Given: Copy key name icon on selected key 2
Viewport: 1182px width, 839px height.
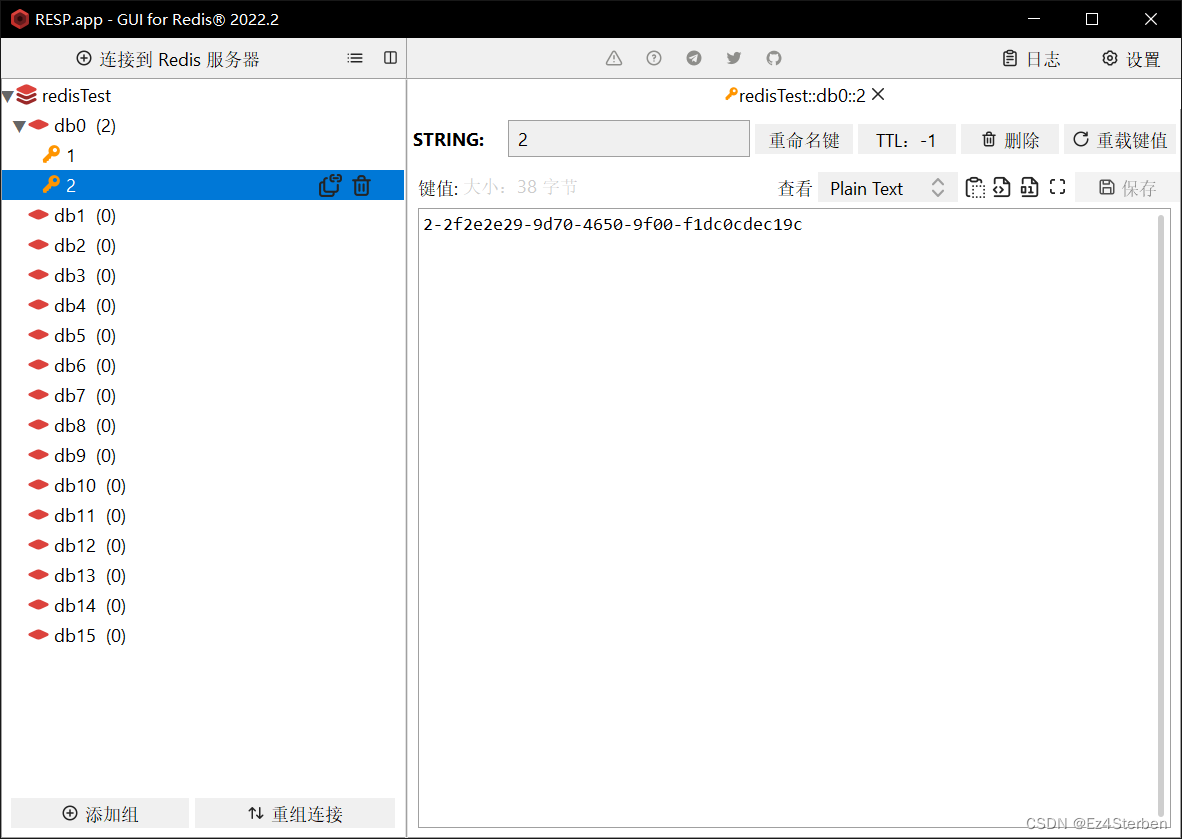Looking at the screenshot, I should 329,185.
